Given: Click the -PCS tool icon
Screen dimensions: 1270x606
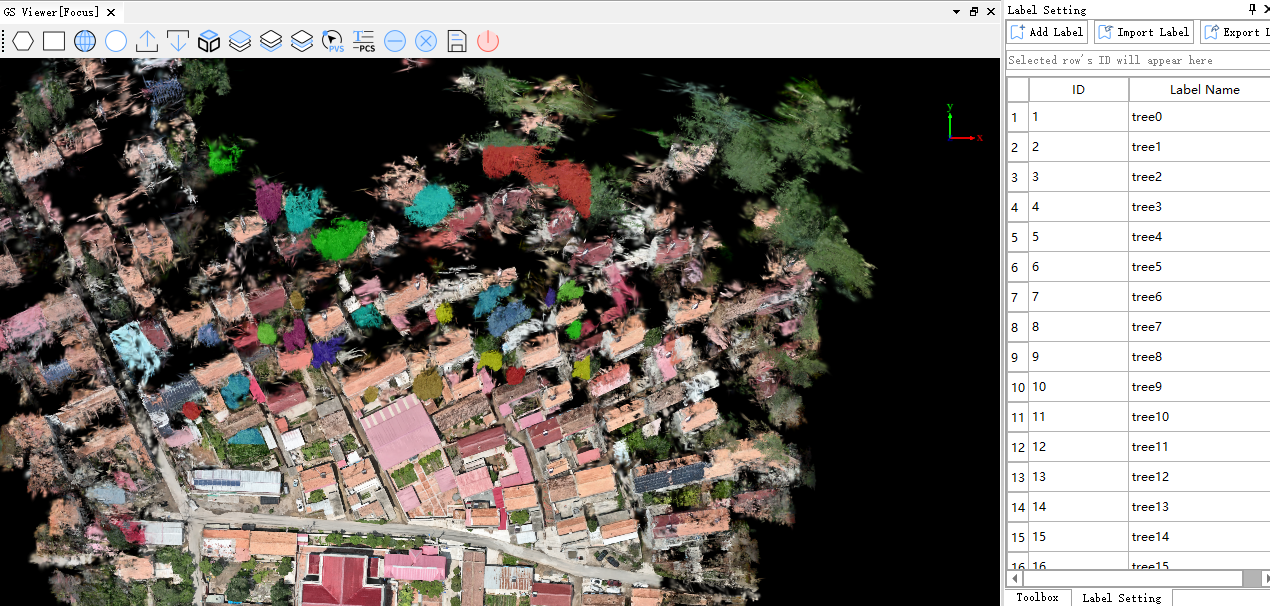Looking at the screenshot, I should pyautogui.click(x=363, y=41).
